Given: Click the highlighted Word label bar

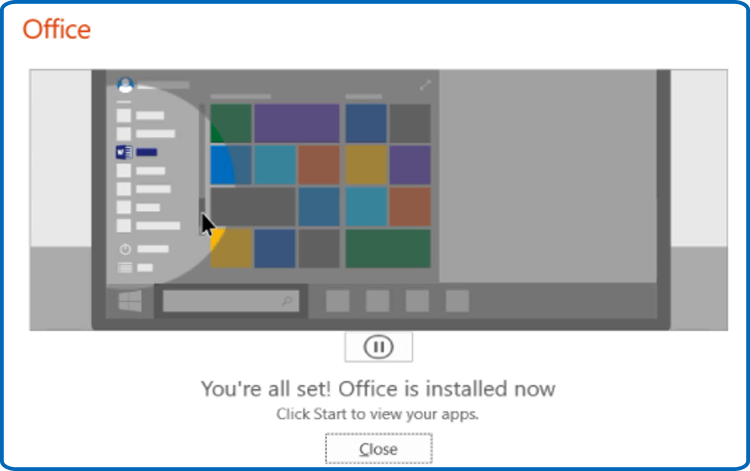Looking at the screenshot, I should click(x=146, y=152).
